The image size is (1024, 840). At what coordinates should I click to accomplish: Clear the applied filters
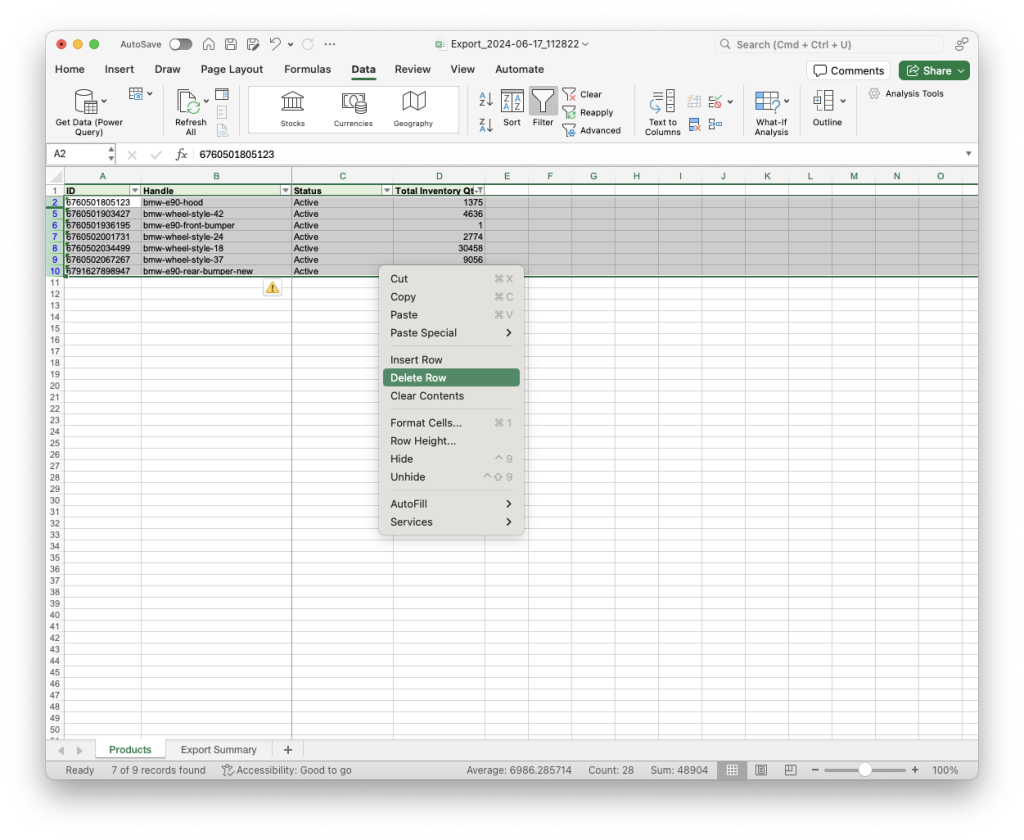pos(584,93)
